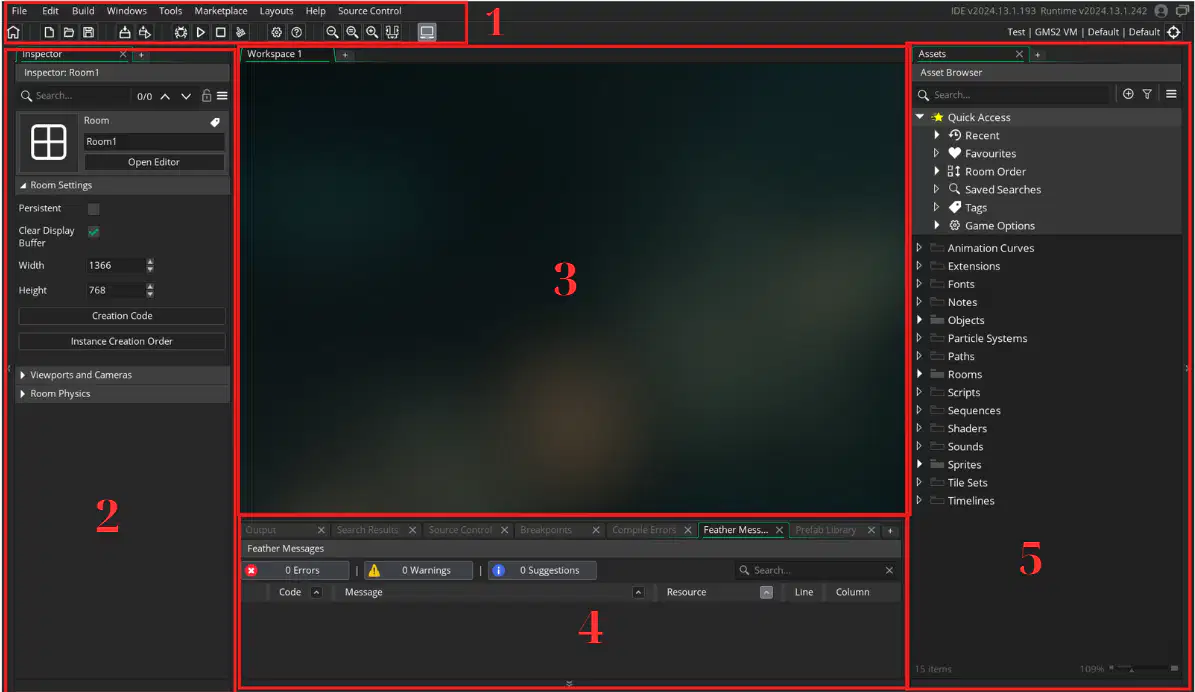Open the Start Page home icon
Screen dimensions: 1195x692
[13, 32]
